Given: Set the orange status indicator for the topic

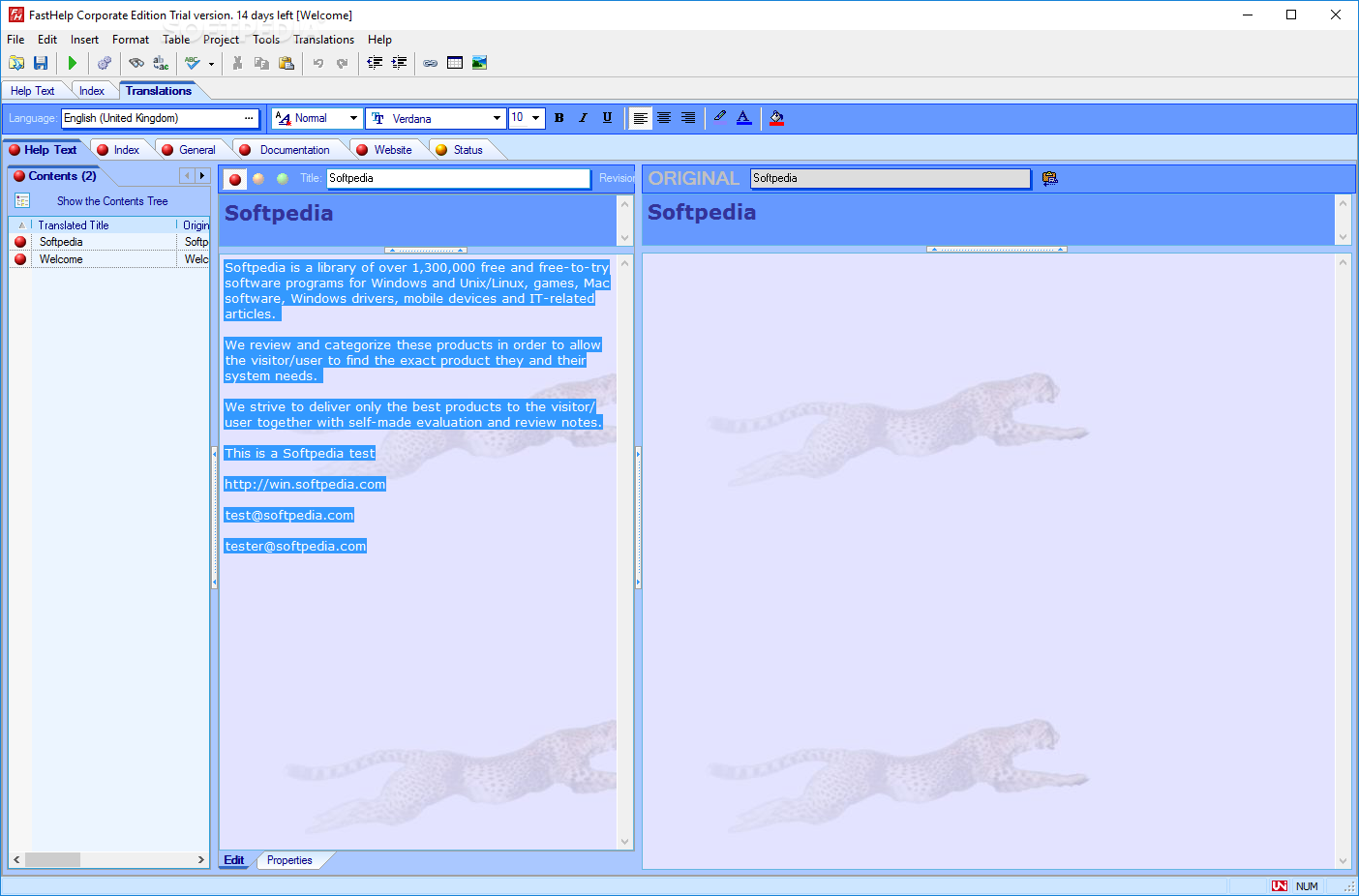Looking at the screenshot, I should click(x=258, y=179).
